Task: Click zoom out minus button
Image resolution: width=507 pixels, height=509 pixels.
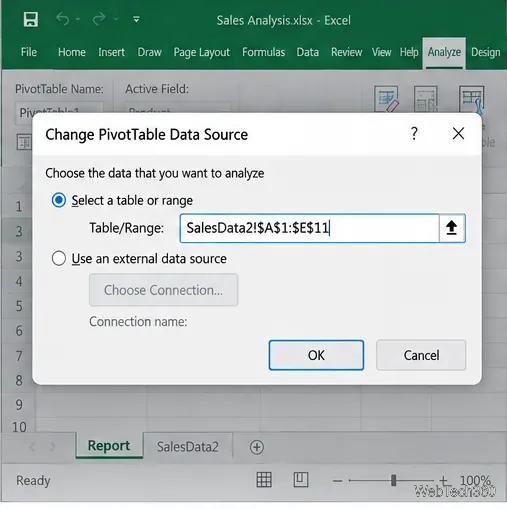Action: (x=337, y=481)
